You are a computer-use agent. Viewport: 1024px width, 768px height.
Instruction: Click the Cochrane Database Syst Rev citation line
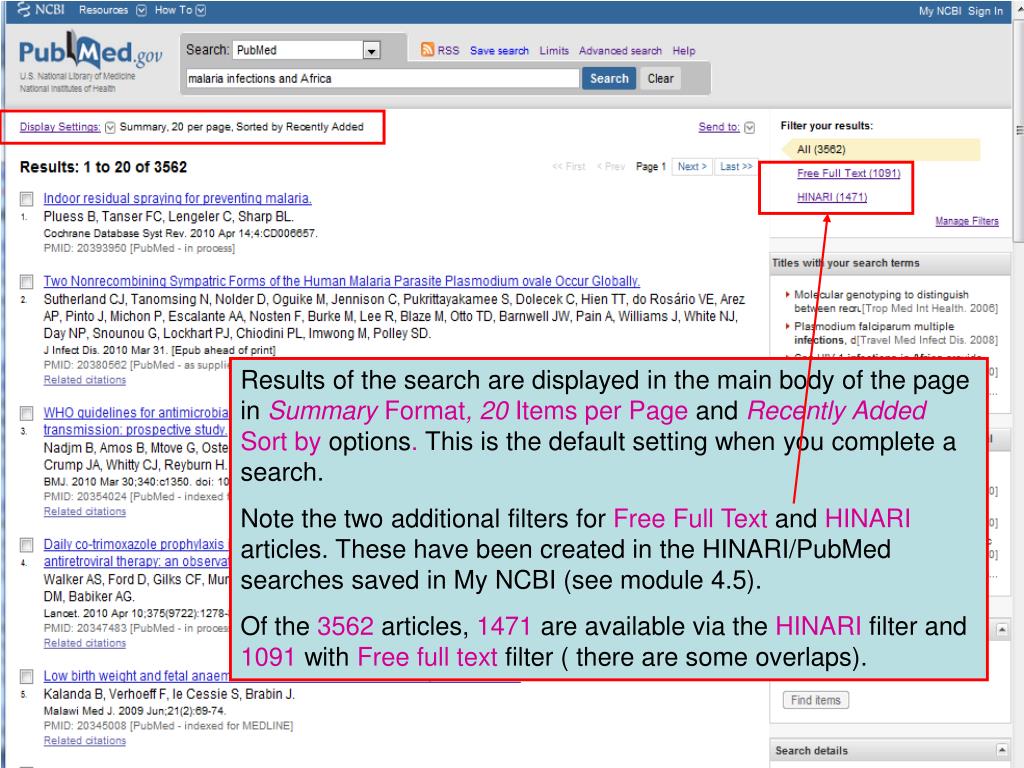click(x=180, y=233)
